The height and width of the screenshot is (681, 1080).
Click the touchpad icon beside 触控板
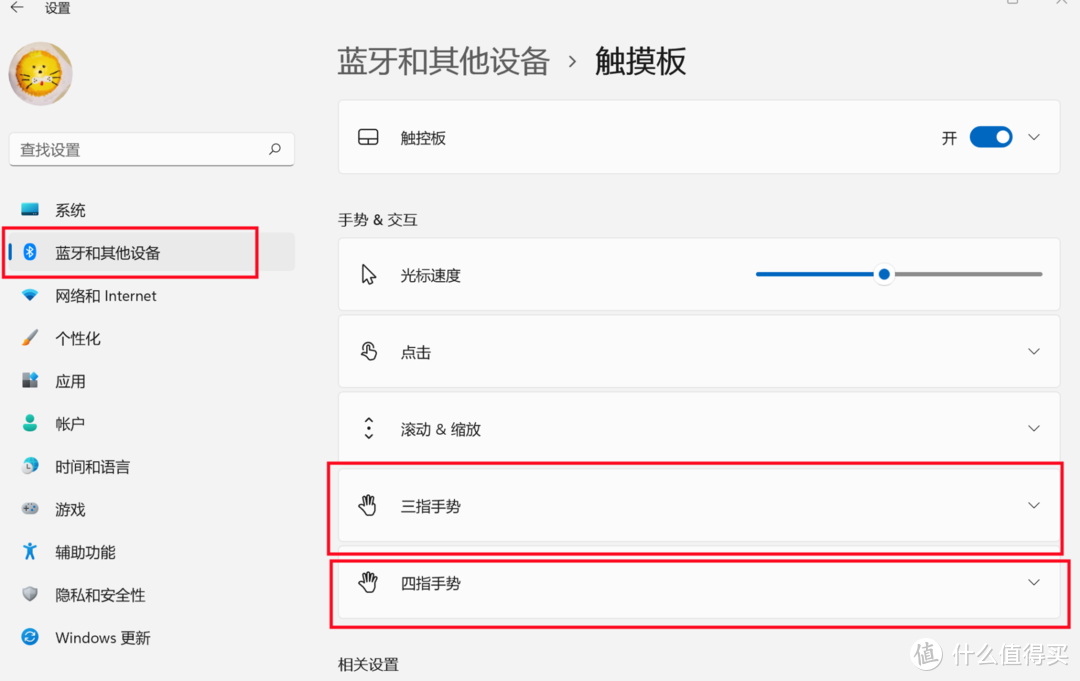pyautogui.click(x=369, y=136)
